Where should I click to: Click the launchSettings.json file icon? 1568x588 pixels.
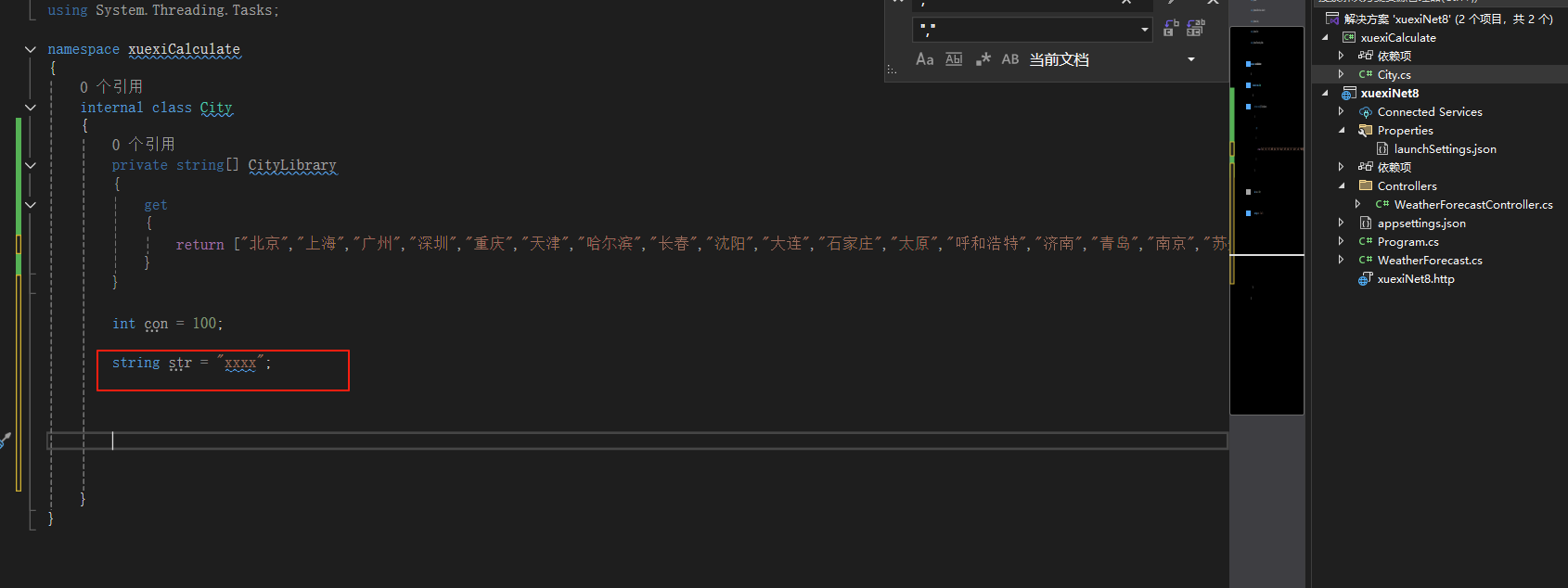pos(1382,148)
